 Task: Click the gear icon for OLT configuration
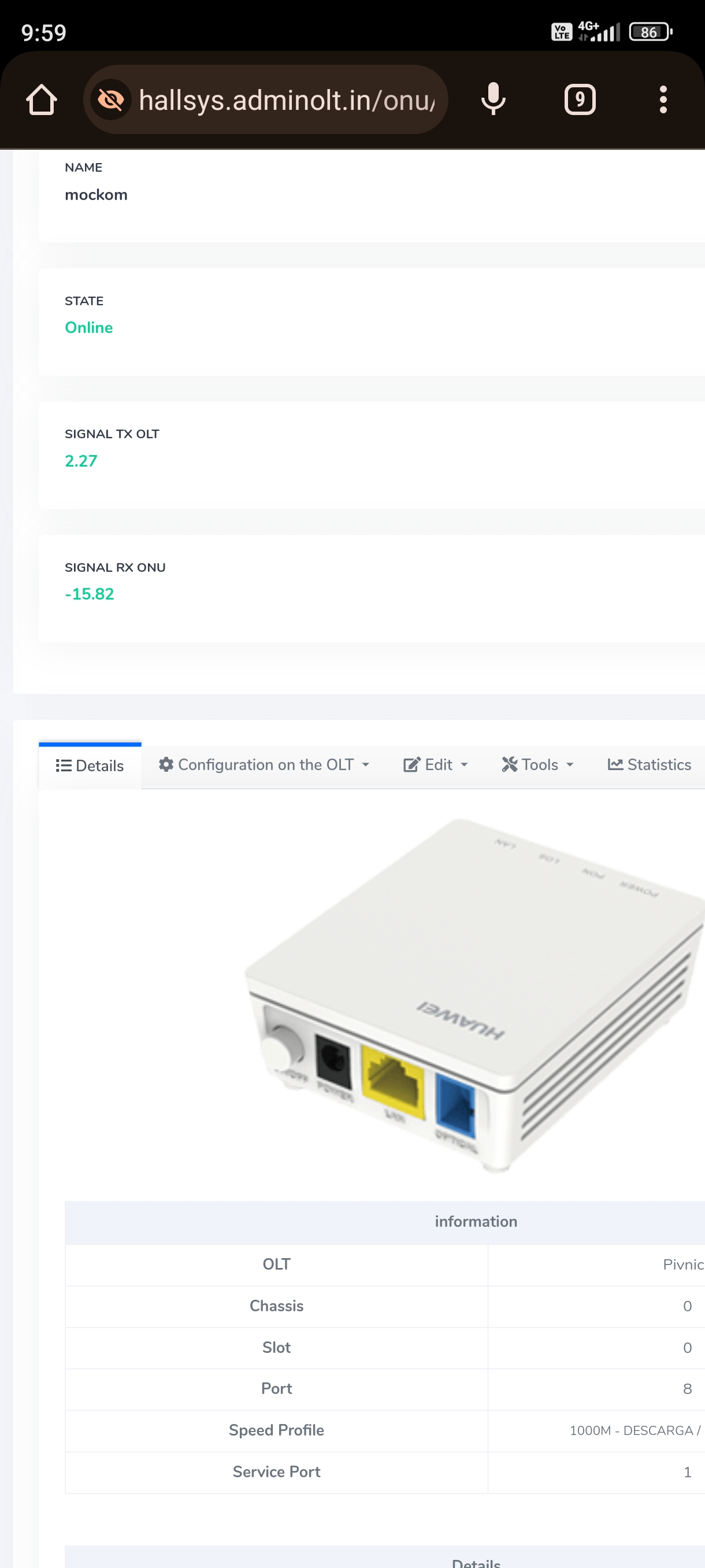click(x=166, y=764)
